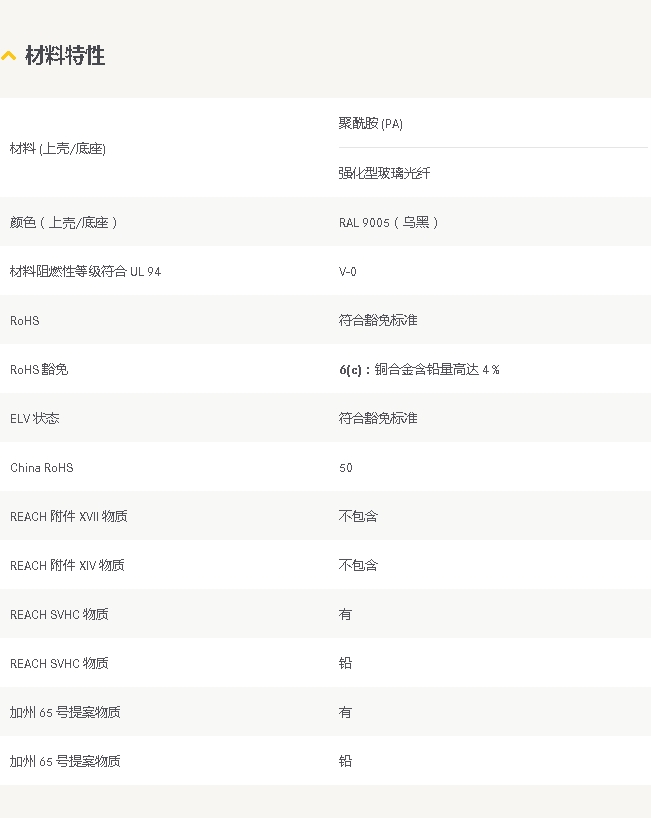Select the V-0 flammability value

click(347, 271)
